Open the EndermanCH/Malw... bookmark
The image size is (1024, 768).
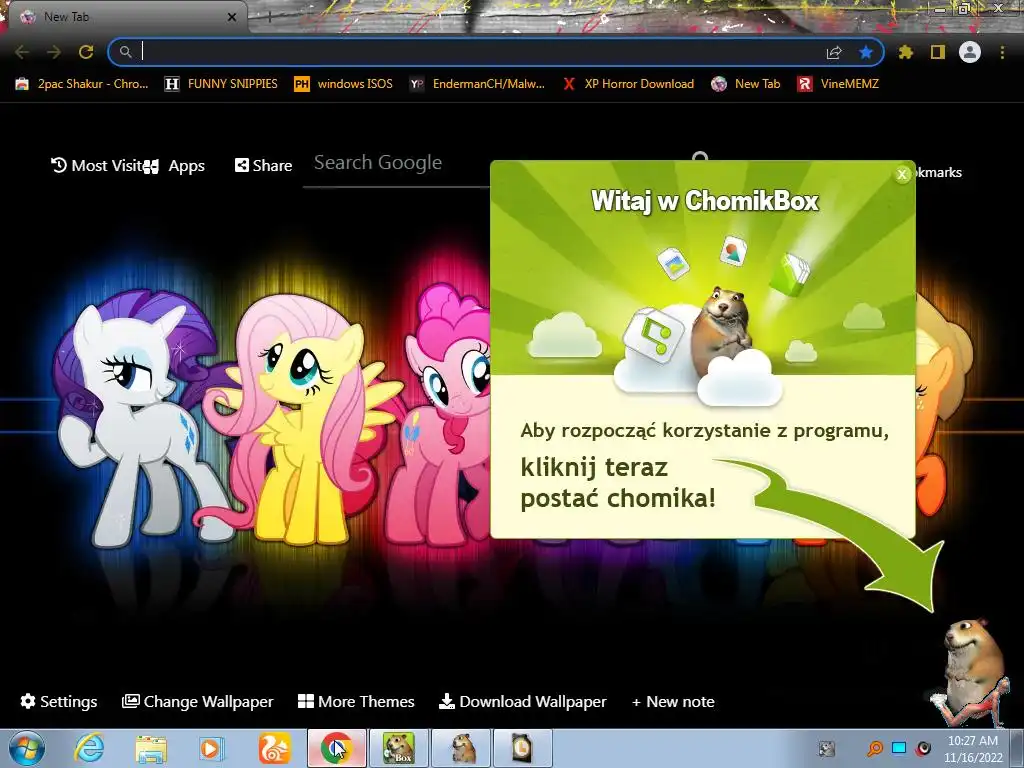click(x=477, y=84)
